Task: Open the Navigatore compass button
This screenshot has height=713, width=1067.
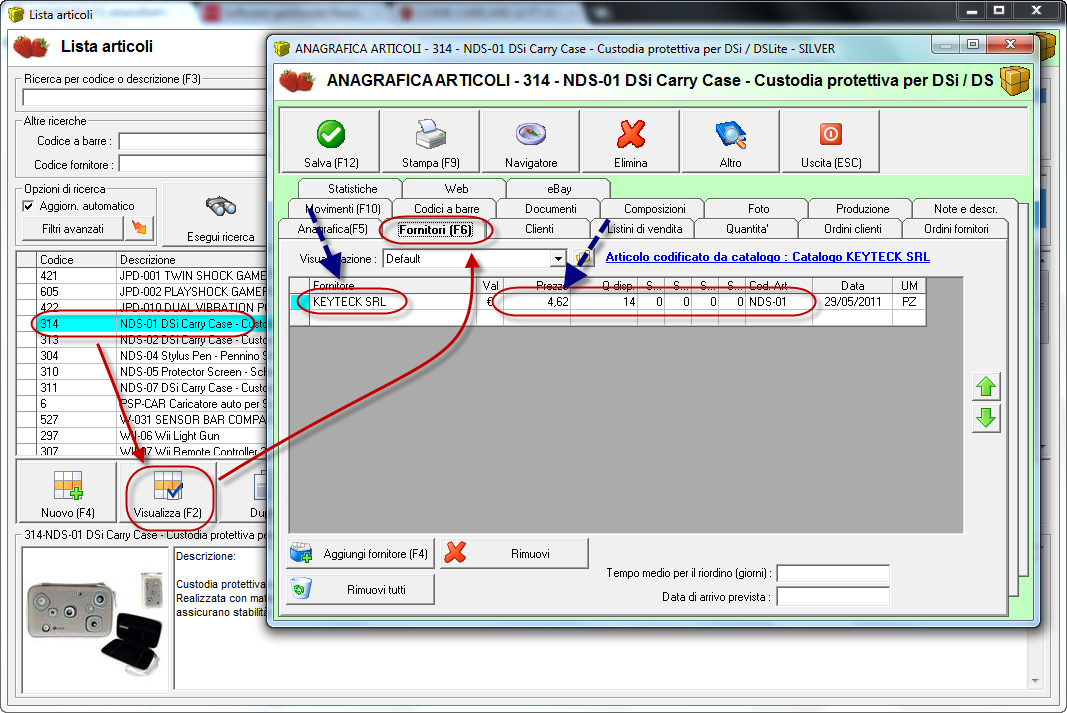Action: click(x=531, y=142)
